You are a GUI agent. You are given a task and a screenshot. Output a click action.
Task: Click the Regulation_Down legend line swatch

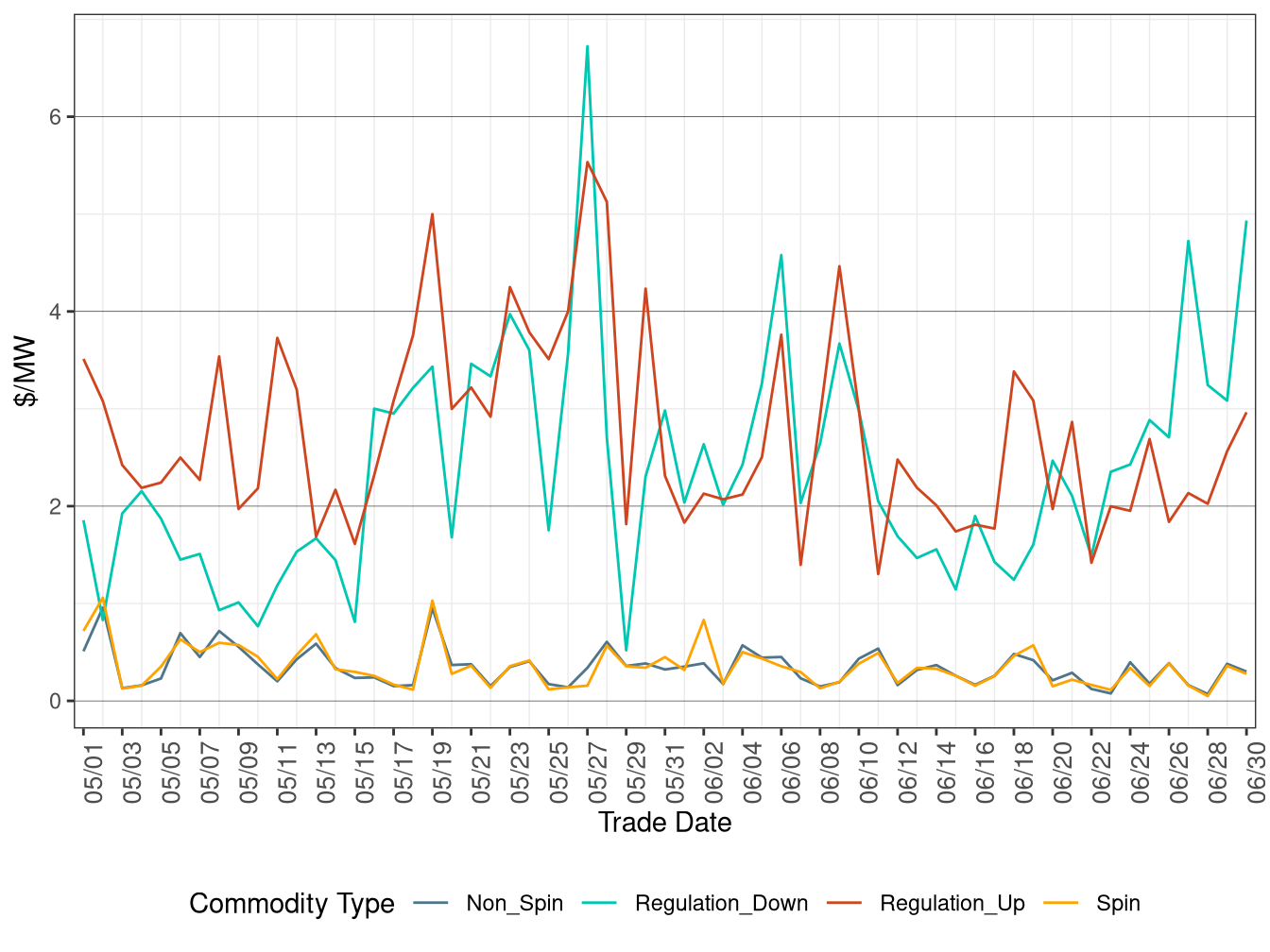click(600, 904)
